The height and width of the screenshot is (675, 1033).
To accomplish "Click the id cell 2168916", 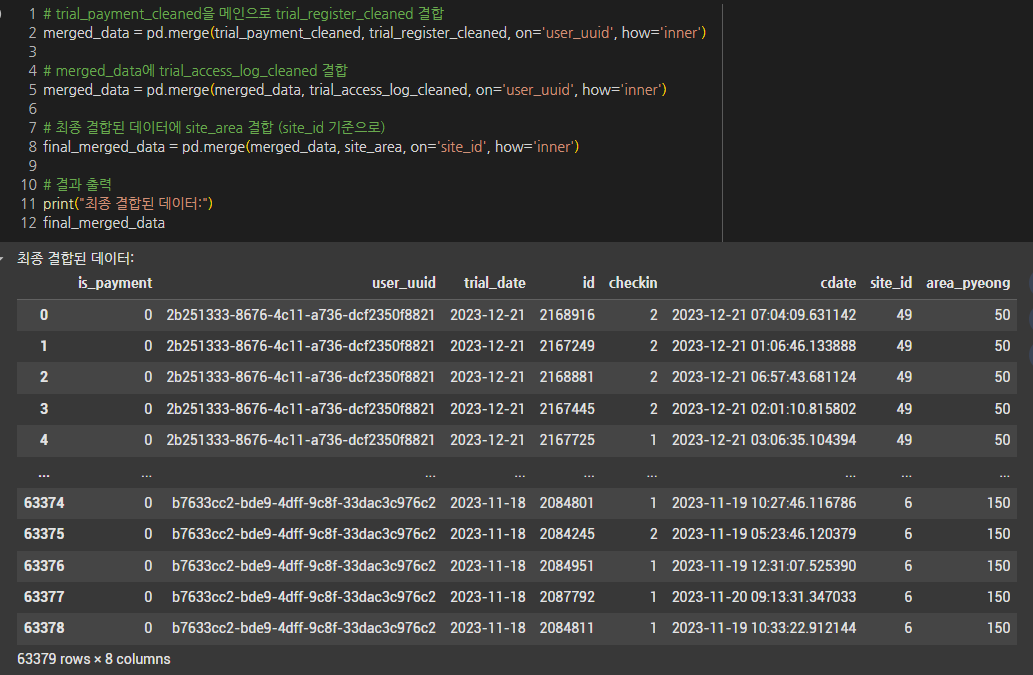I will click(x=567, y=315).
